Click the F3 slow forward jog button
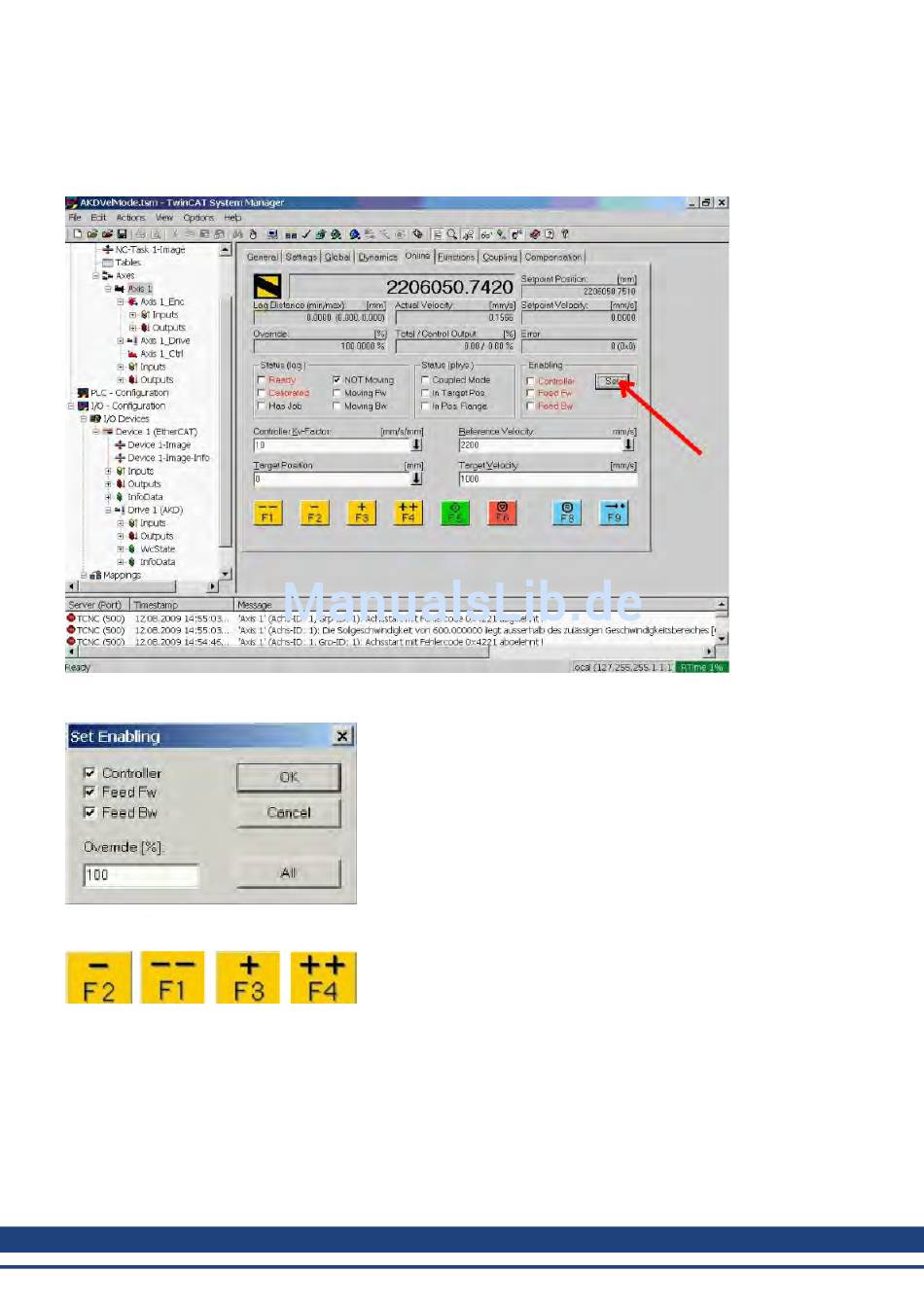The width and height of the screenshot is (924, 1307). (361, 512)
